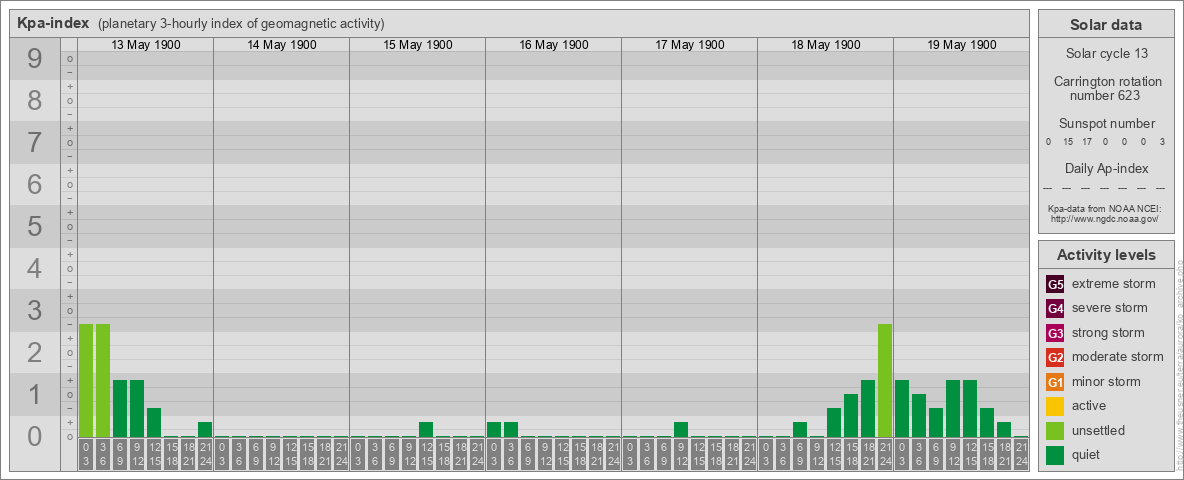
Task: Click the 17 May 9–12h small bar
Action: pyautogui.click(x=681, y=429)
